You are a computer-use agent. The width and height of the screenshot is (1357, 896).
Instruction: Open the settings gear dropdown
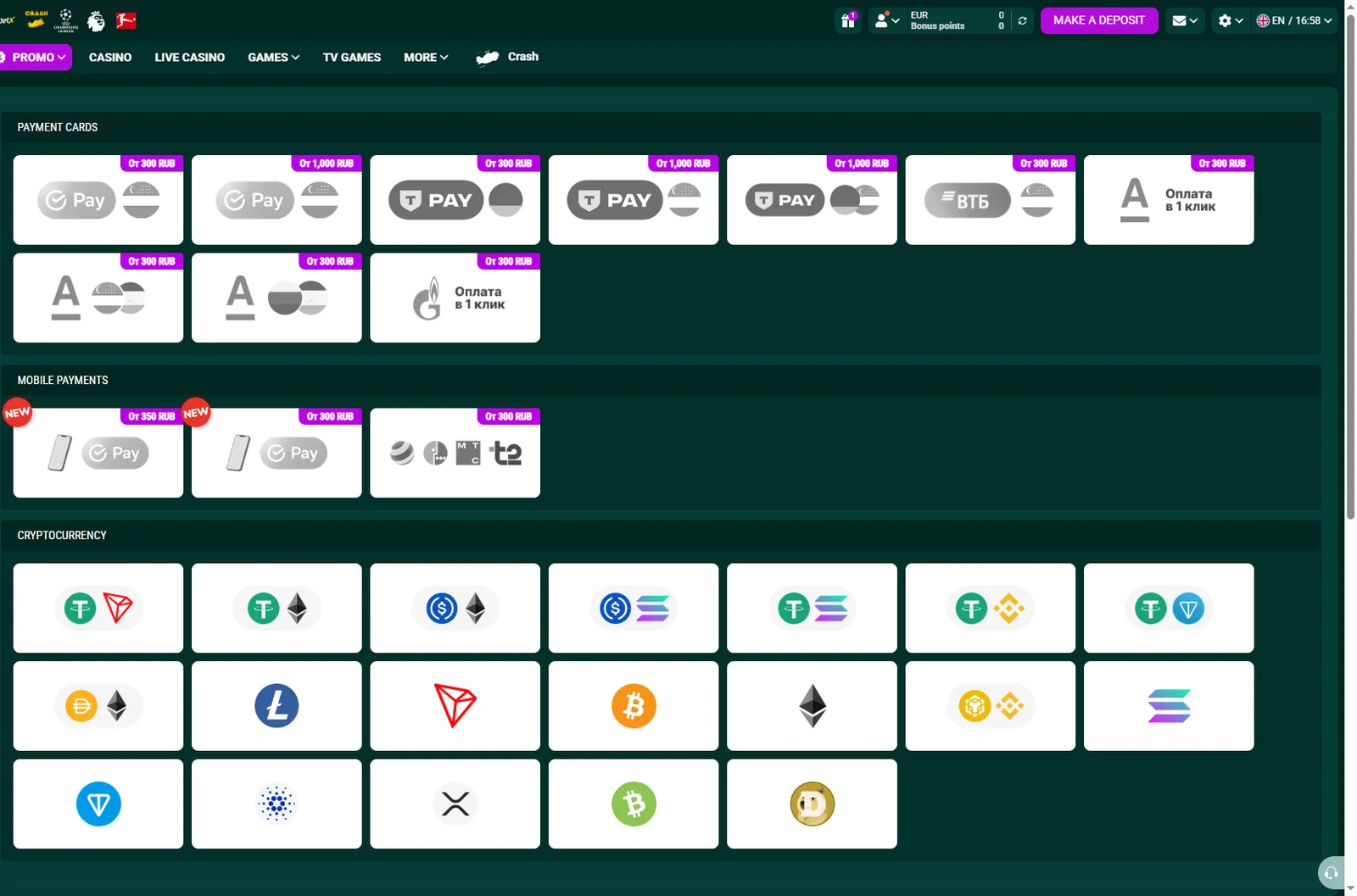pos(1231,20)
